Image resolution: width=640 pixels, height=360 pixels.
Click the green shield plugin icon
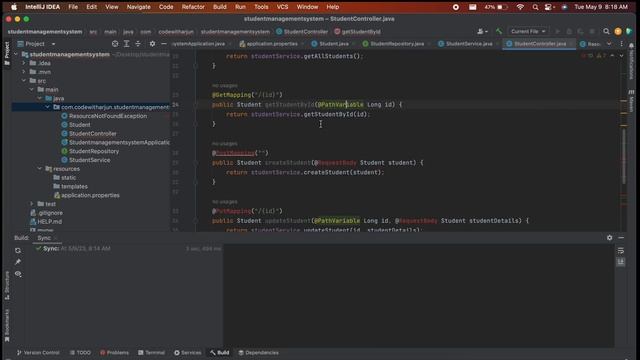(629, 31)
